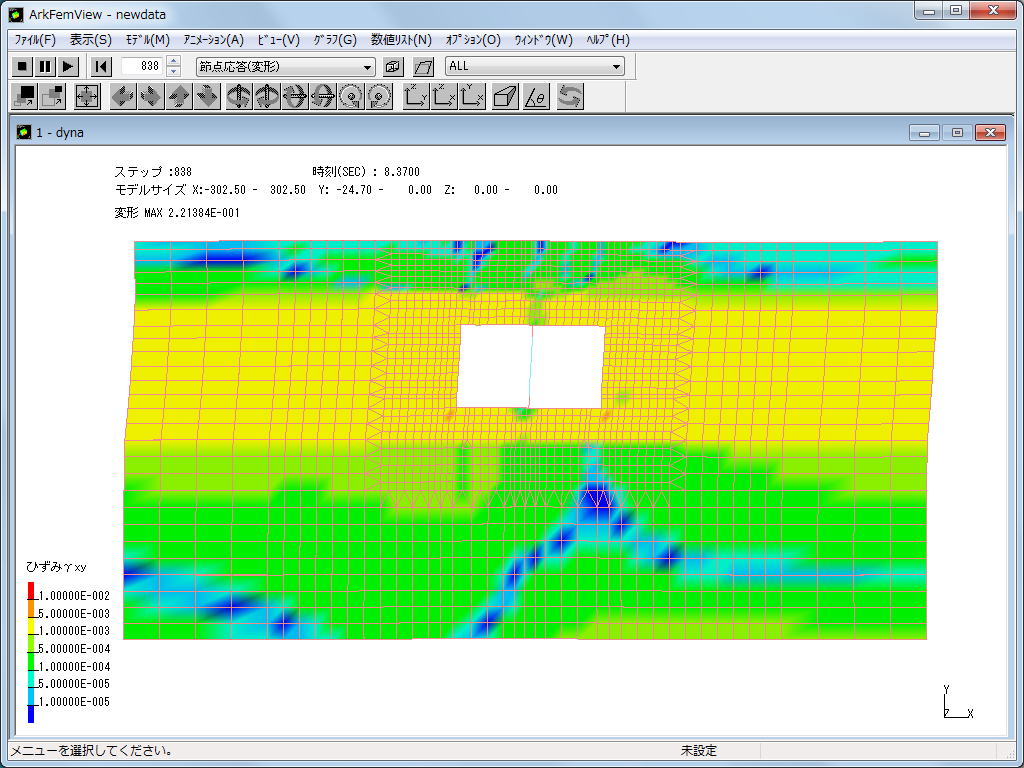Click the step number field showing 838
Screen dimensions: 1024x768
click(141, 67)
